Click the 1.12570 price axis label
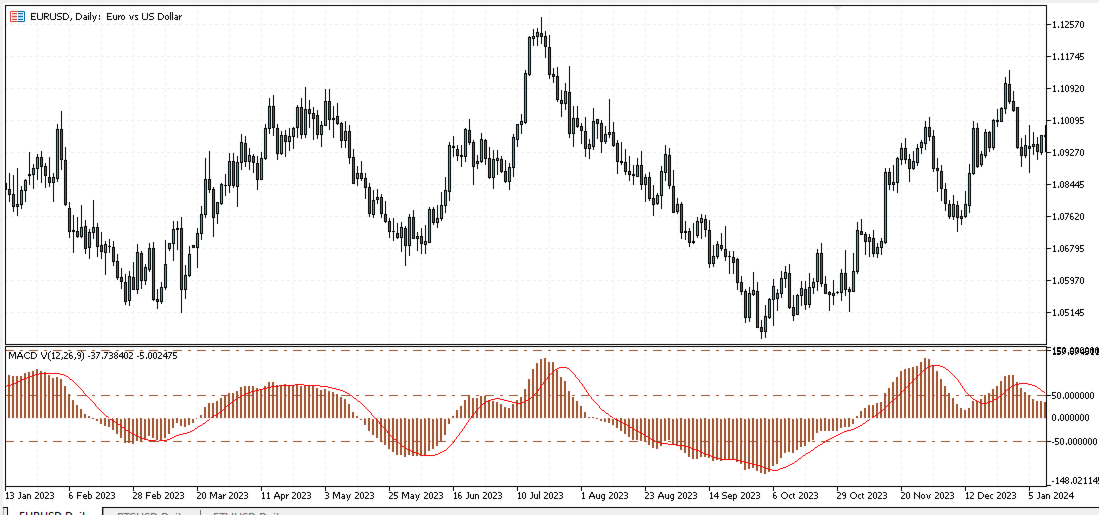The height and width of the screenshot is (515, 1099). click(x=1070, y=25)
